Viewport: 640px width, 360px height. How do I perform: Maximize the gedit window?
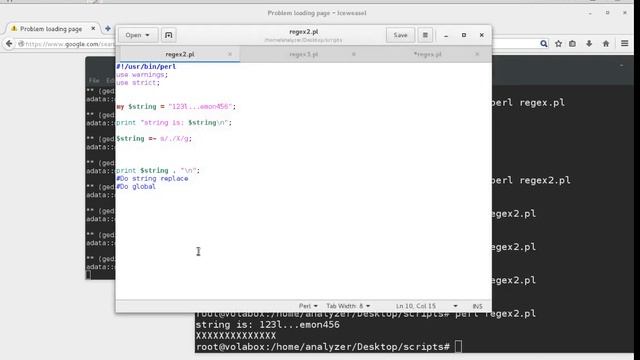click(464, 35)
